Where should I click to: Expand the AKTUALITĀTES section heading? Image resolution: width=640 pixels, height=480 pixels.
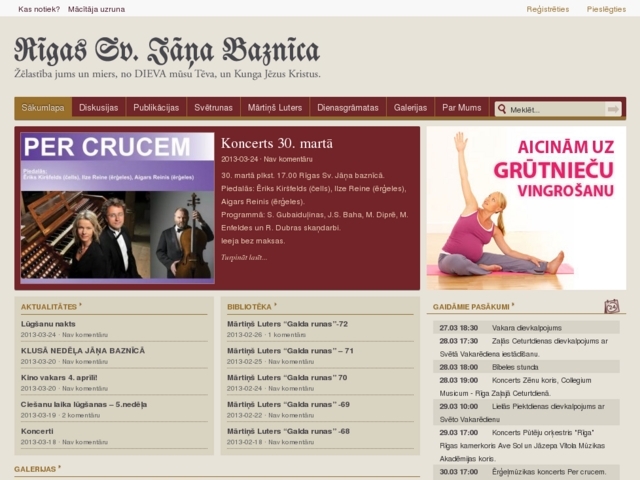click(49, 307)
